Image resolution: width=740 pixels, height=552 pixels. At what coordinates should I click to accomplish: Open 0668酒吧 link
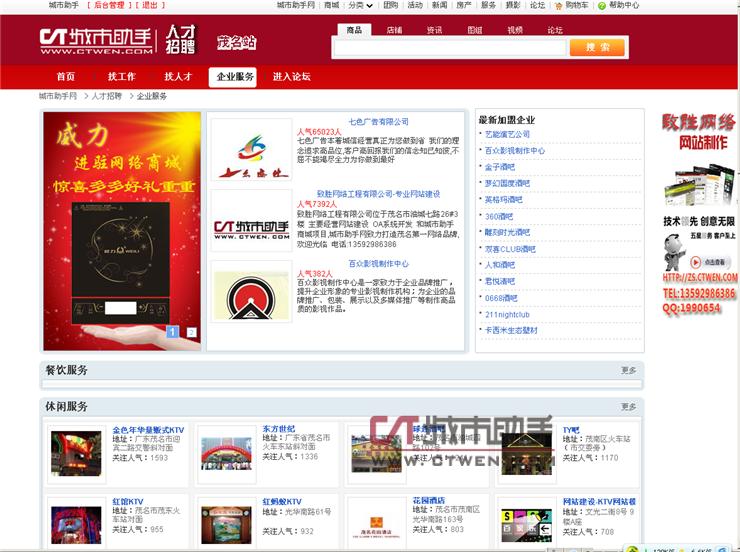tap(501, 298)
